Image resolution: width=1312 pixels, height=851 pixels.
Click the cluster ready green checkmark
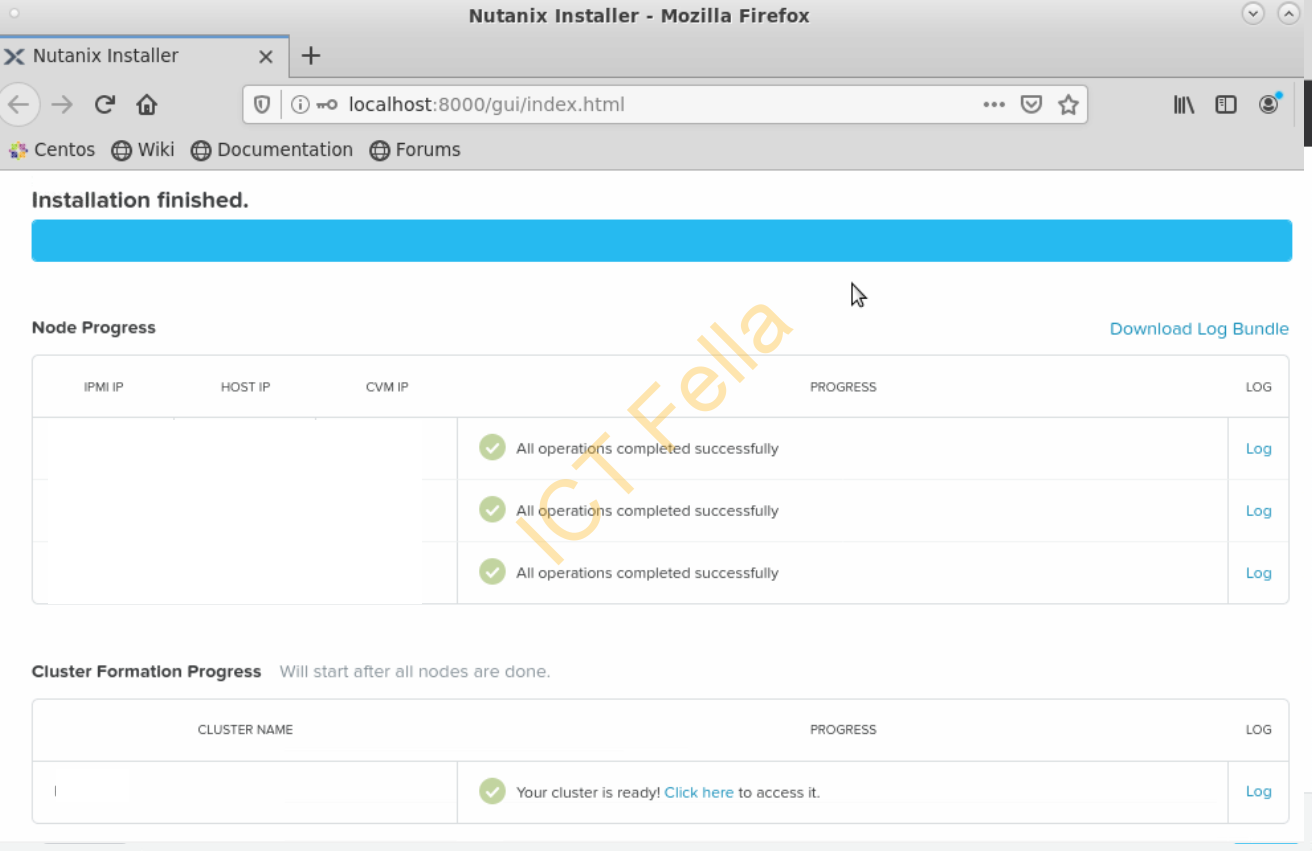(x=492, y=791)
